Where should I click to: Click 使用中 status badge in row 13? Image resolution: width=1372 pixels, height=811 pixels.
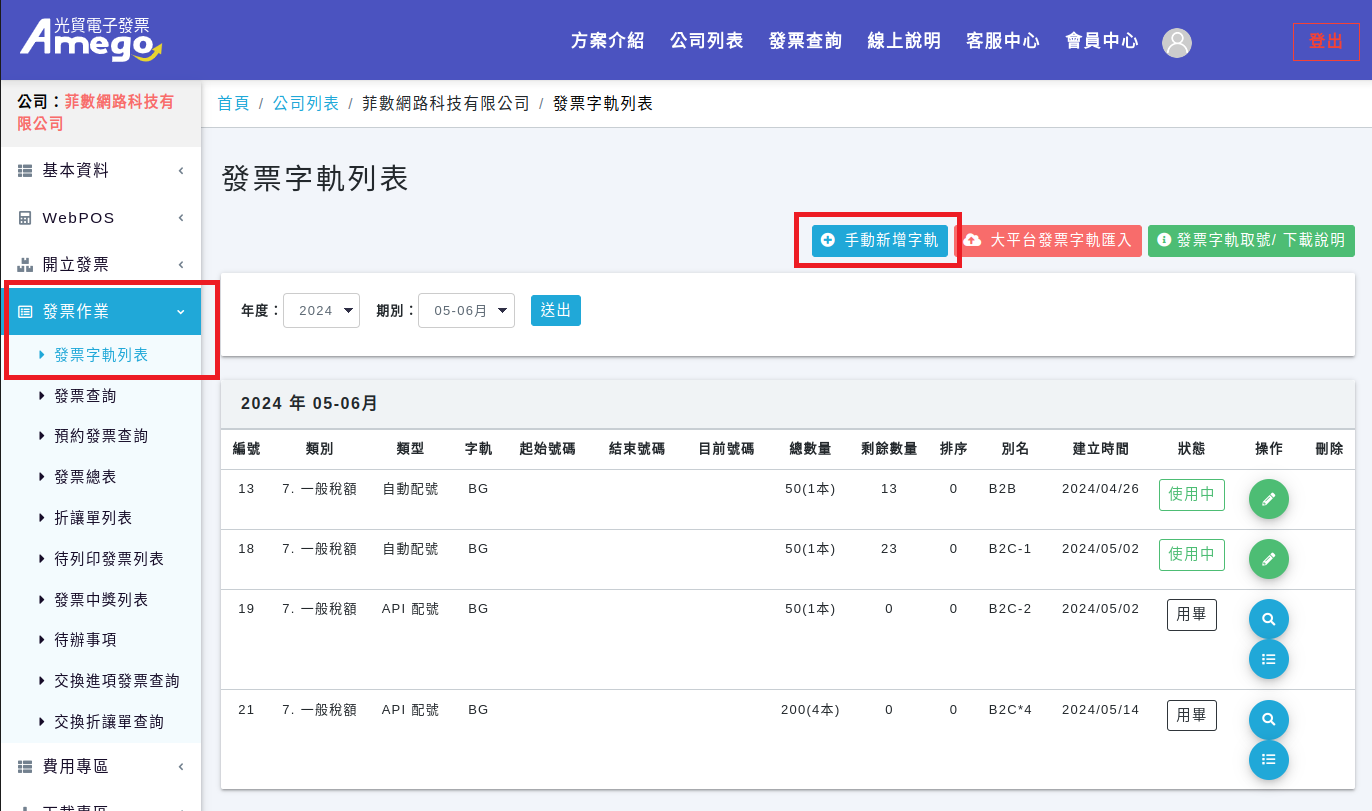pyautogui.click(x=1192, y=495)
